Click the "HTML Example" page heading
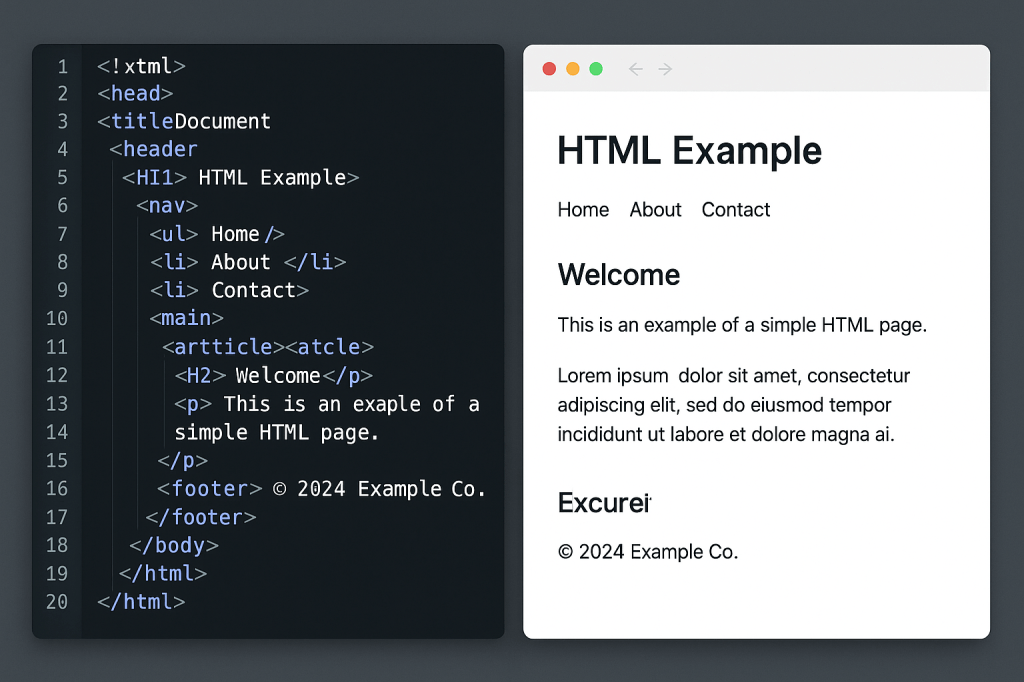This screenshot has width=1024, height=682. [689, 151]
